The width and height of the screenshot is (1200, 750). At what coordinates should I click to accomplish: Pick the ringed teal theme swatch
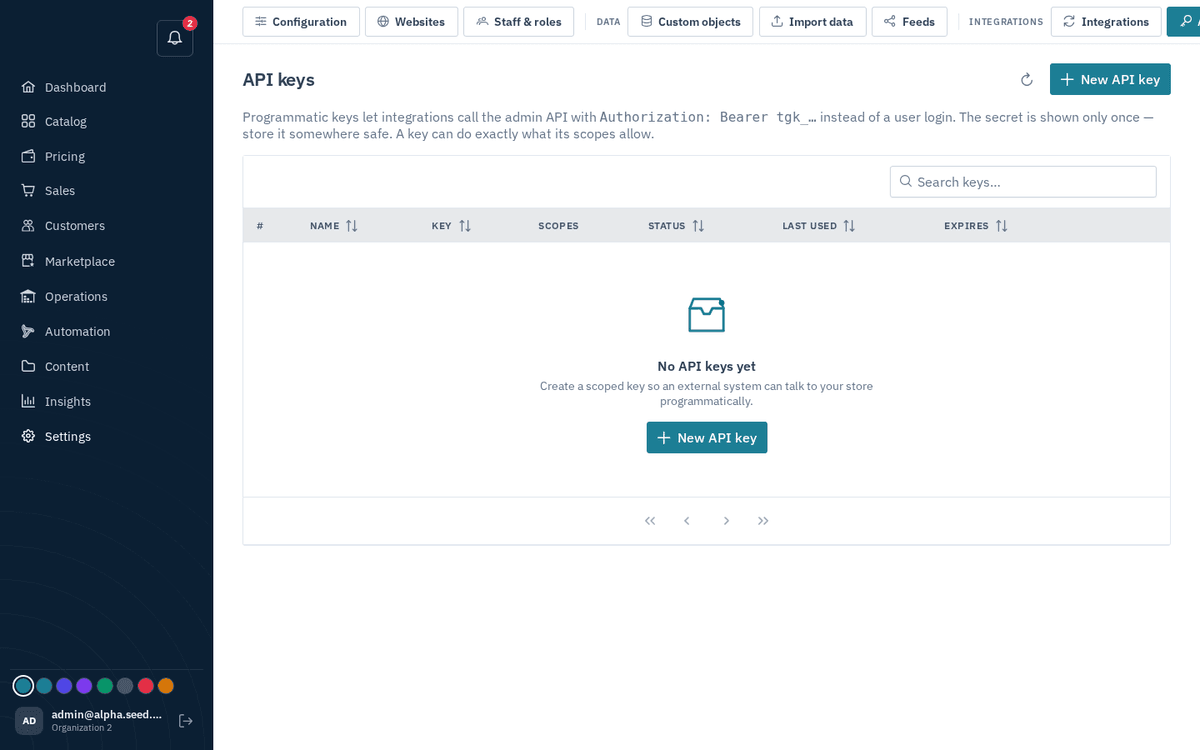pos(23,686)
